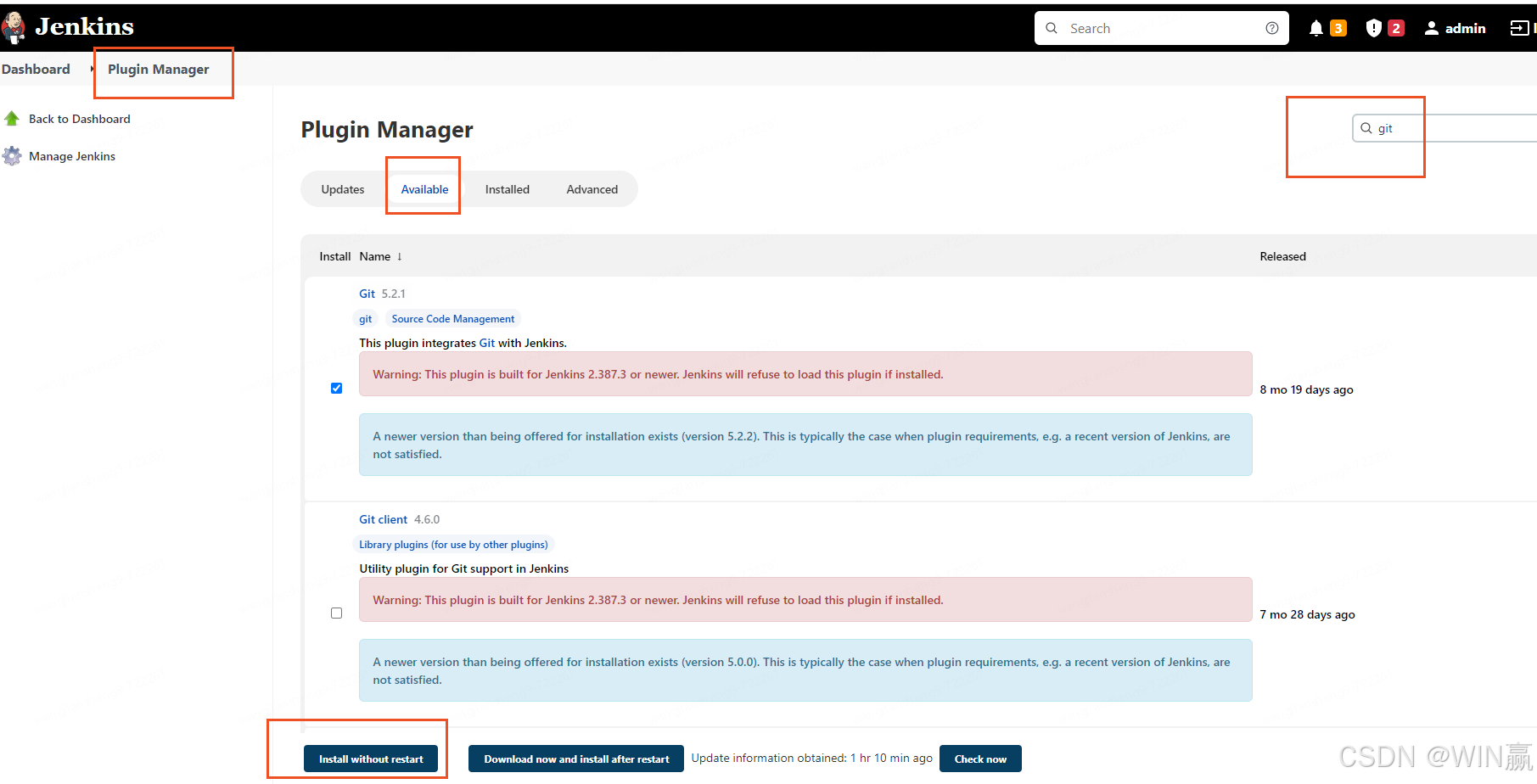
Task: Open the notifications bell icon
Action: 1315,28
